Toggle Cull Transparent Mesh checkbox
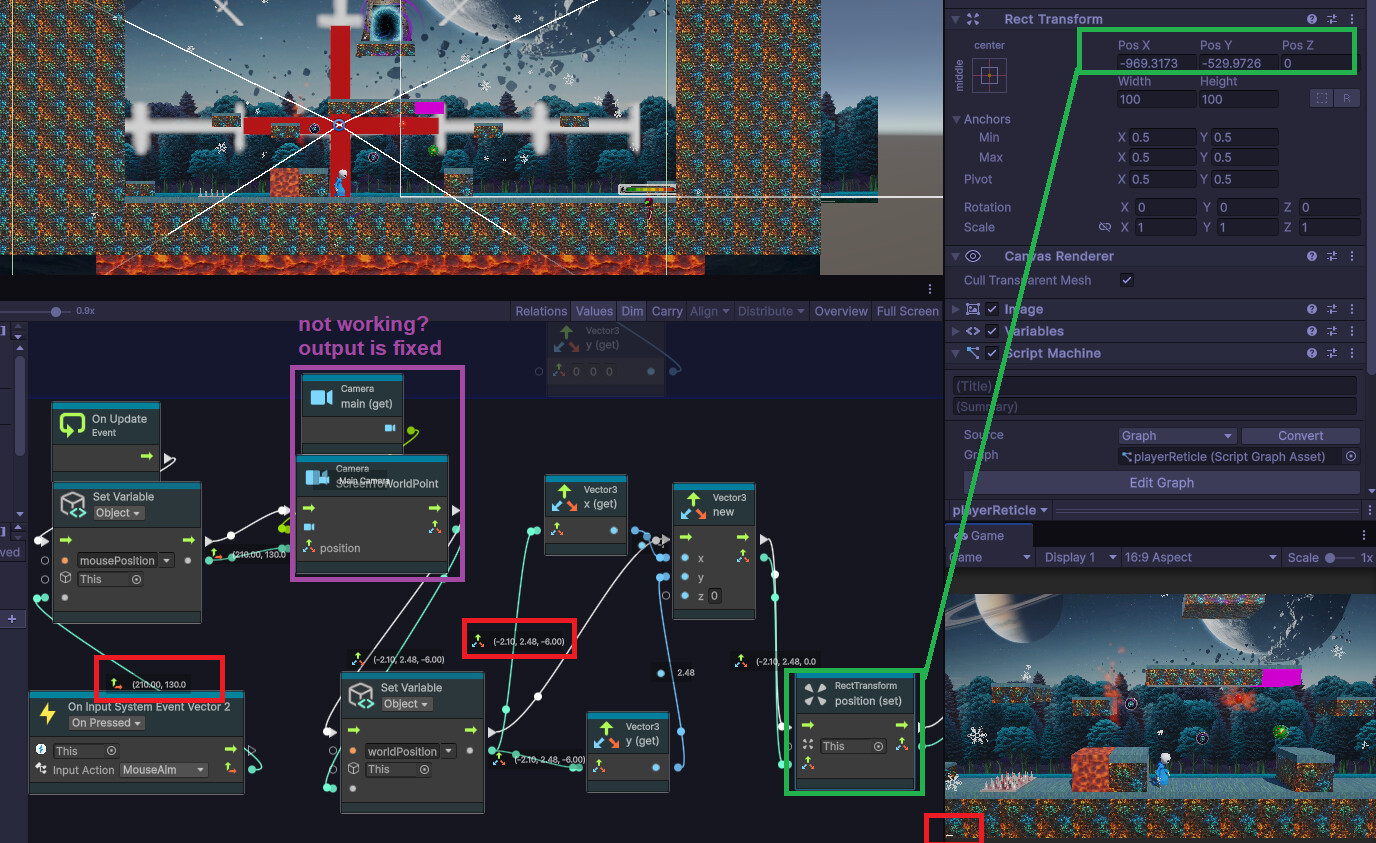Image resolution: width=1376 pixels, height=843 pixels. pyautogui.click(x=1127, y=280)
